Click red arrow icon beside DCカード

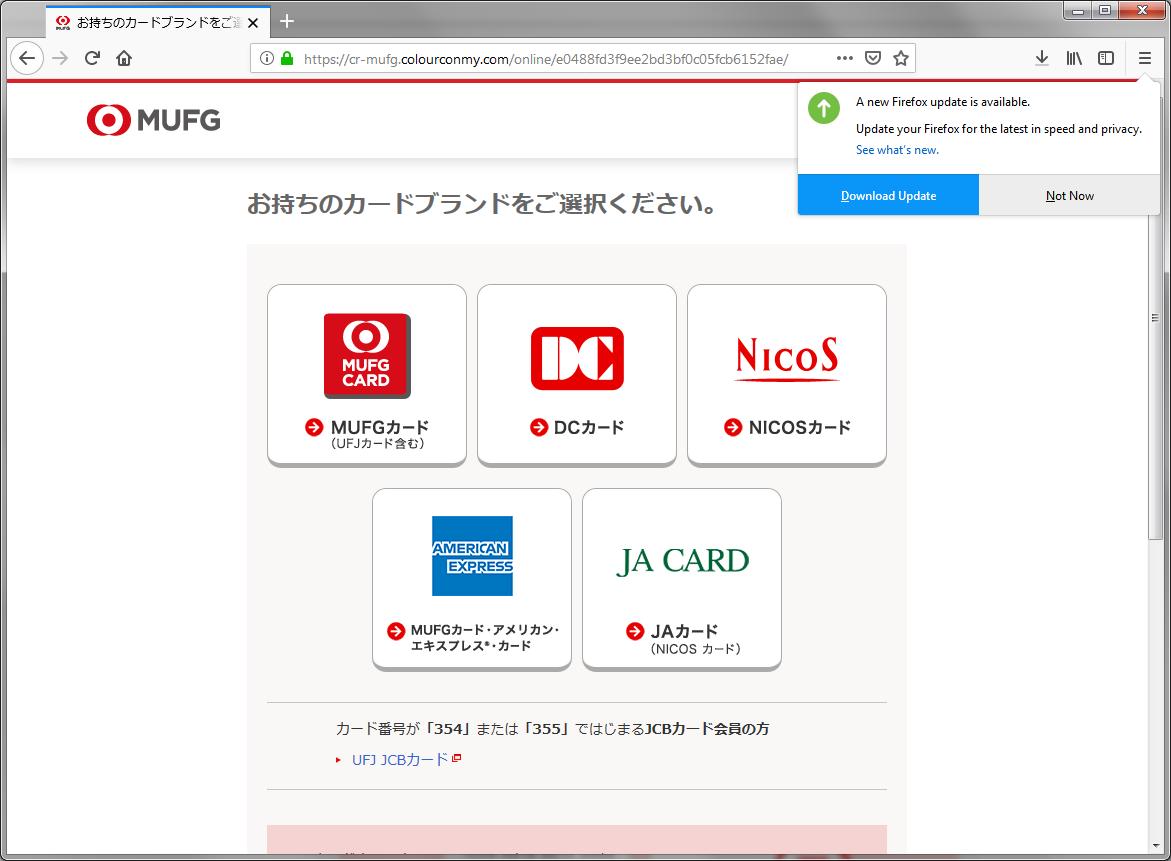pyautogui.click(x=538, y=427)
